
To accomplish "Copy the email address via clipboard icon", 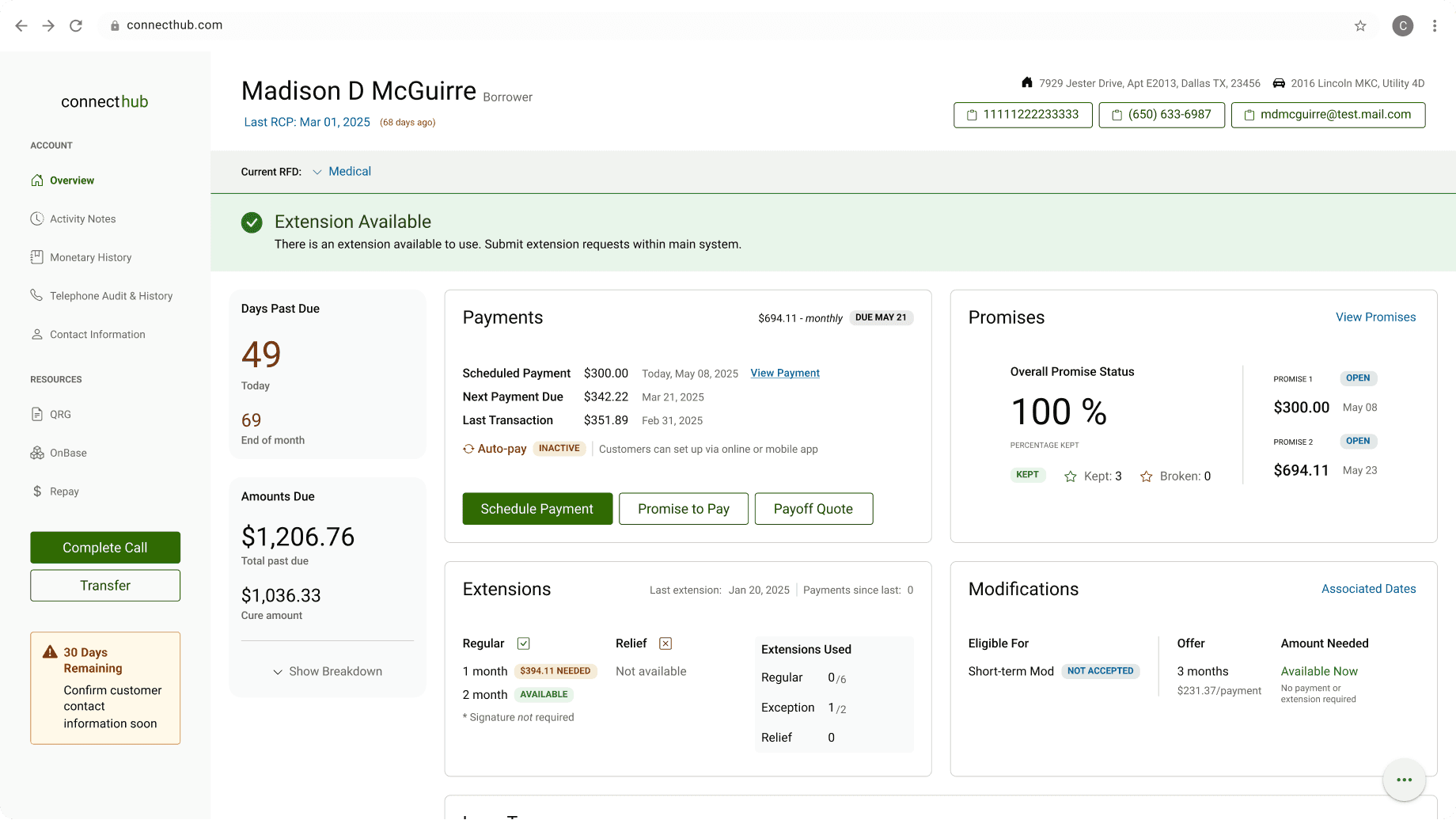I will pyautogui.click(x=1249, y=115).
